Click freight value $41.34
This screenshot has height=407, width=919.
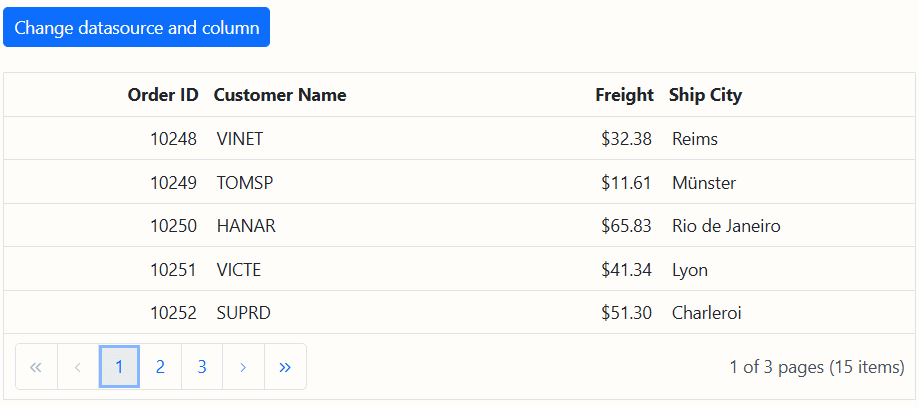click(626, 270)
